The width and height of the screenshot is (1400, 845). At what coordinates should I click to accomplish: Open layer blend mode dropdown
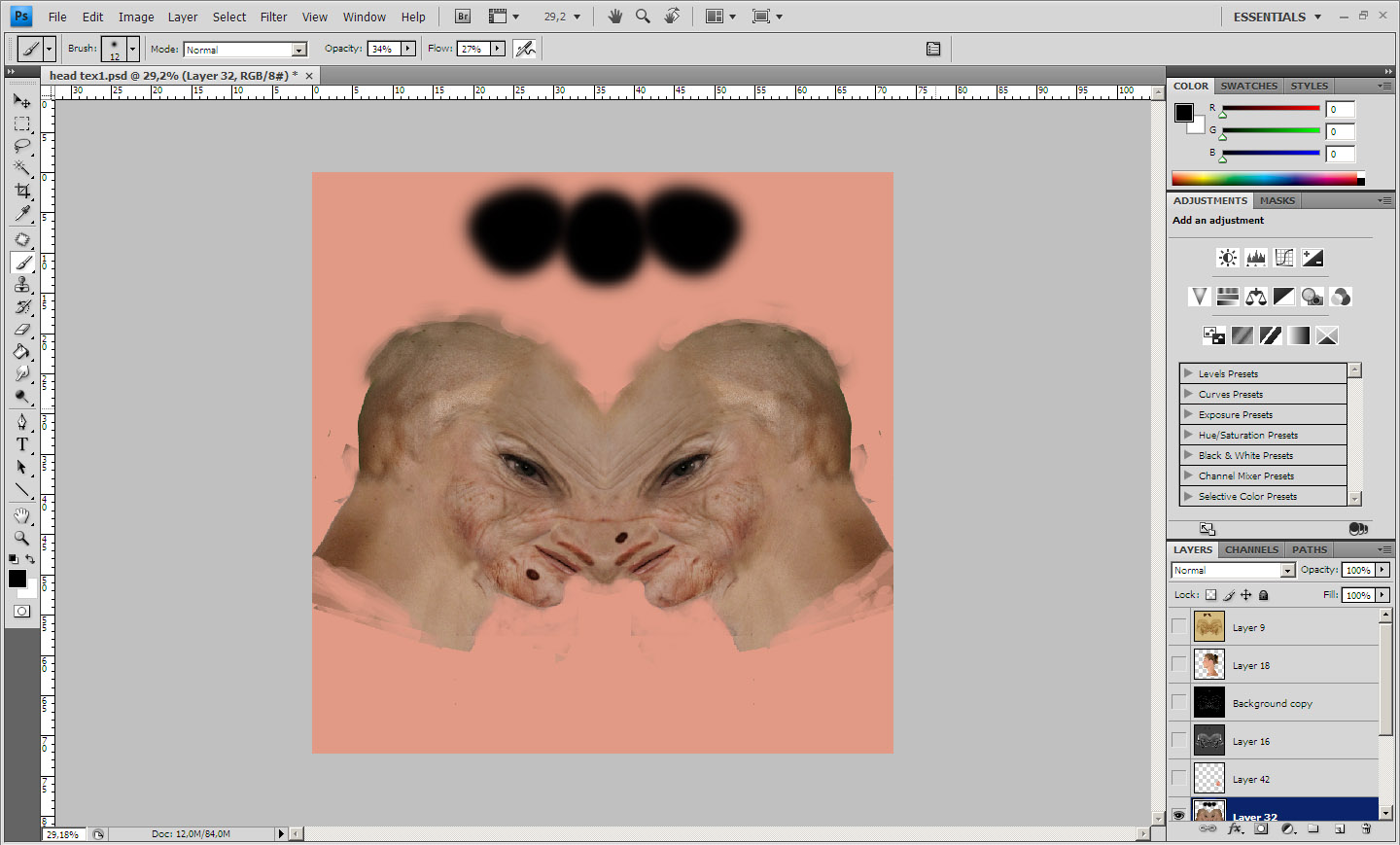click(x=1233, y=571)
